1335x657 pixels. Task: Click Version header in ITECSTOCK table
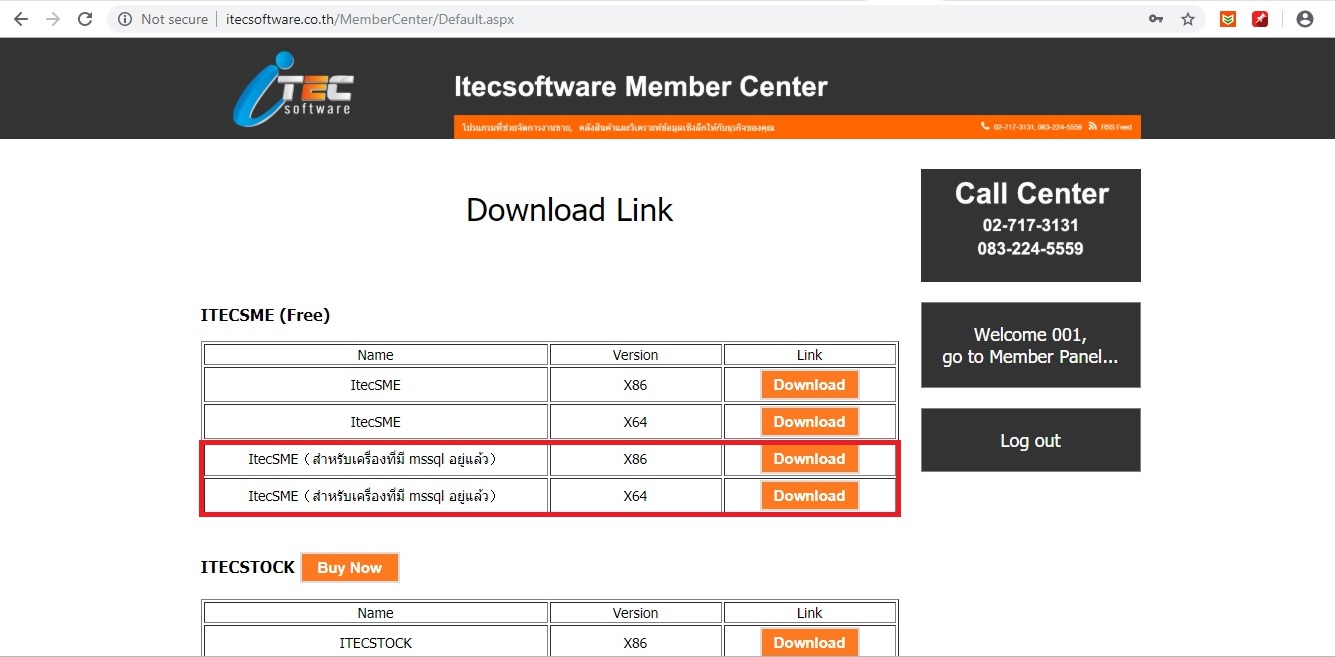click(x=636, y=613)
